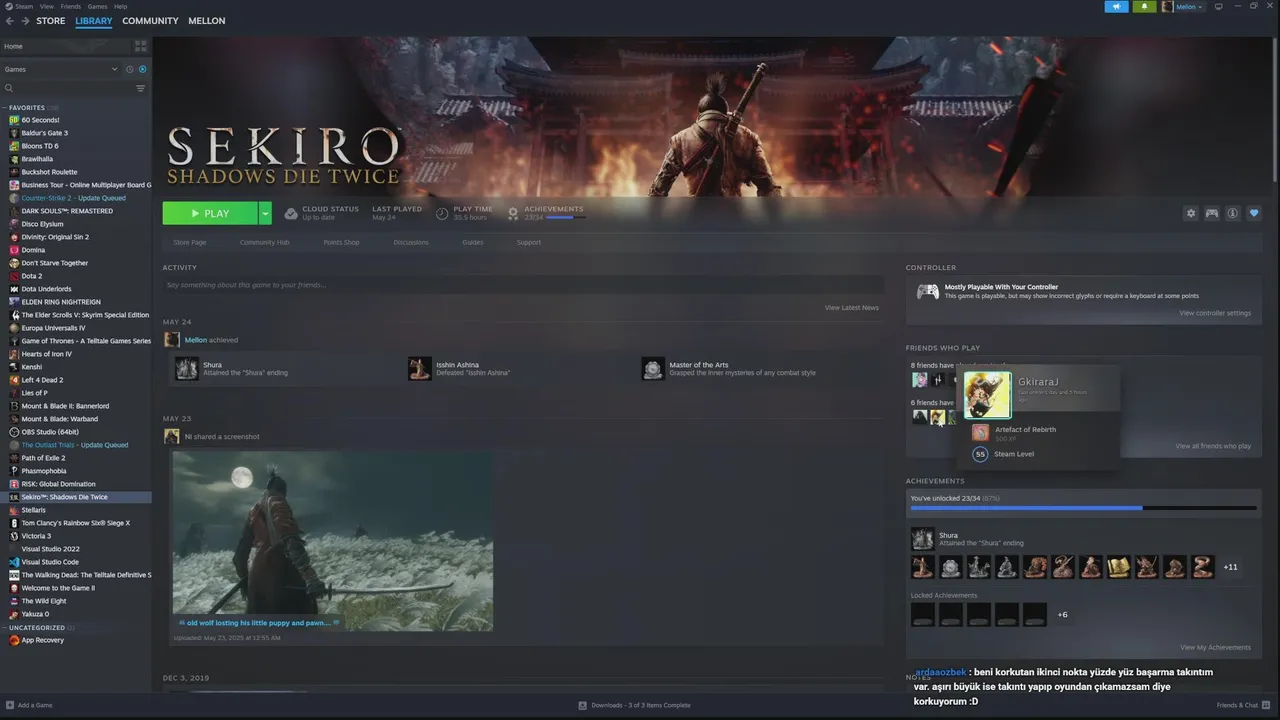Image resolution: width=1280 pixels, height=720 pixels.
Task: Open the shared Sekiro screenshot thumbnail
Action: 333,541
